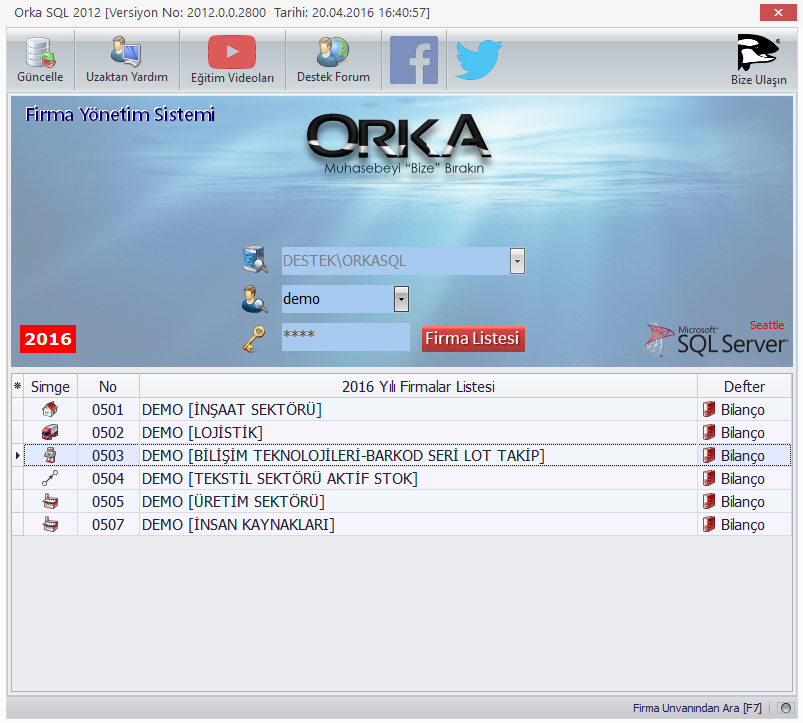Click firm number 0501
The image size is (803, 723).
pyautogui.click(x=108, y=410)
